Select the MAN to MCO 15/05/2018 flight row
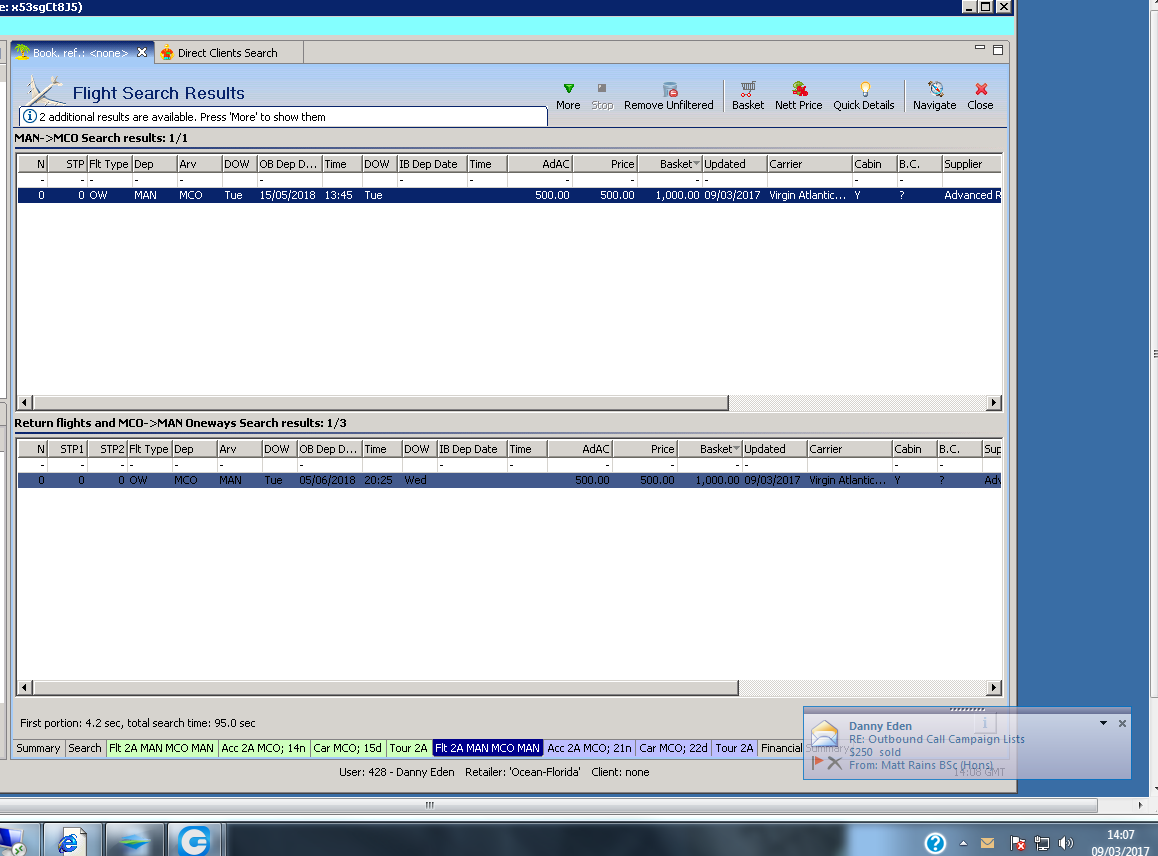This screenshot has width=1158, height=856. pyautogui.click(x=509, y=195)
